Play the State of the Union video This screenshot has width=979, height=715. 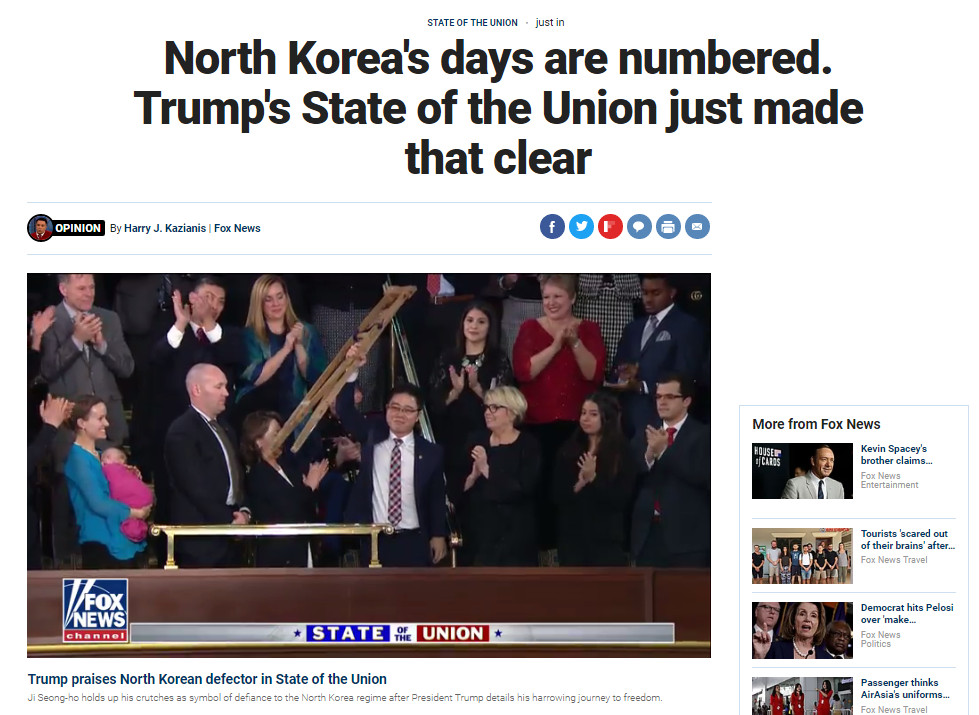point(368,465)
